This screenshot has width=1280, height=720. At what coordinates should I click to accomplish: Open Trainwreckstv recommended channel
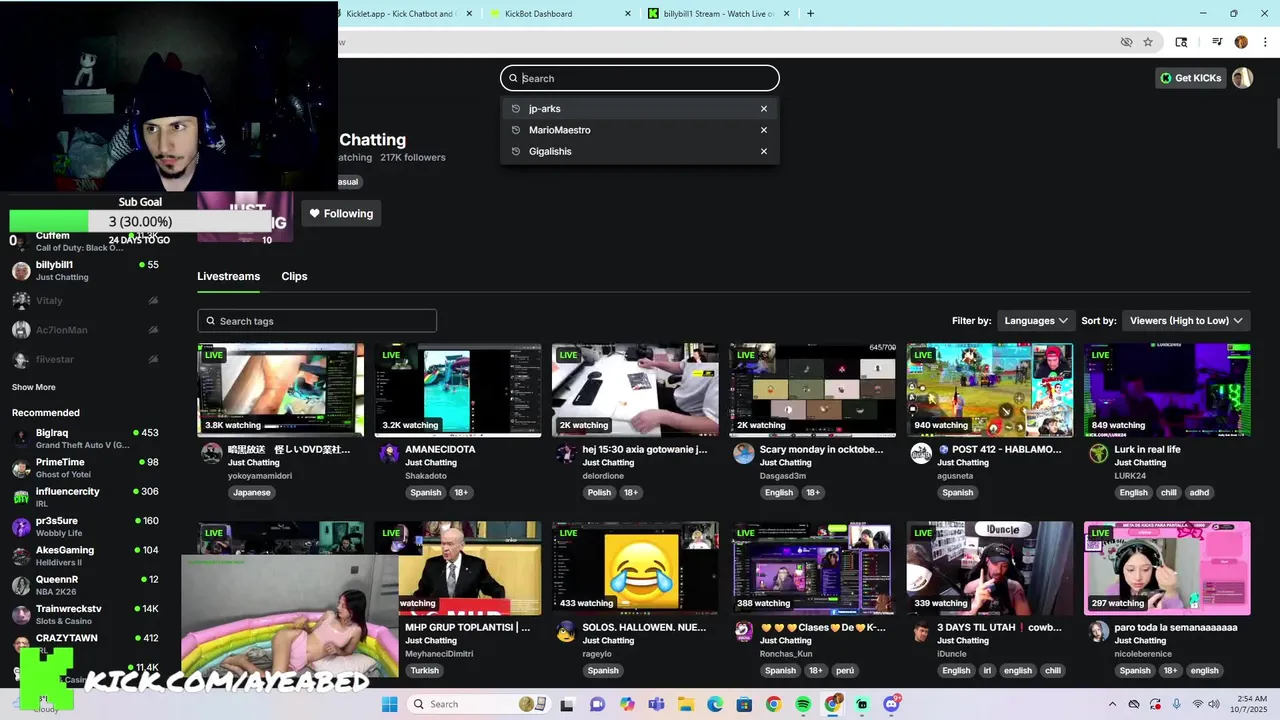point(85,614)
